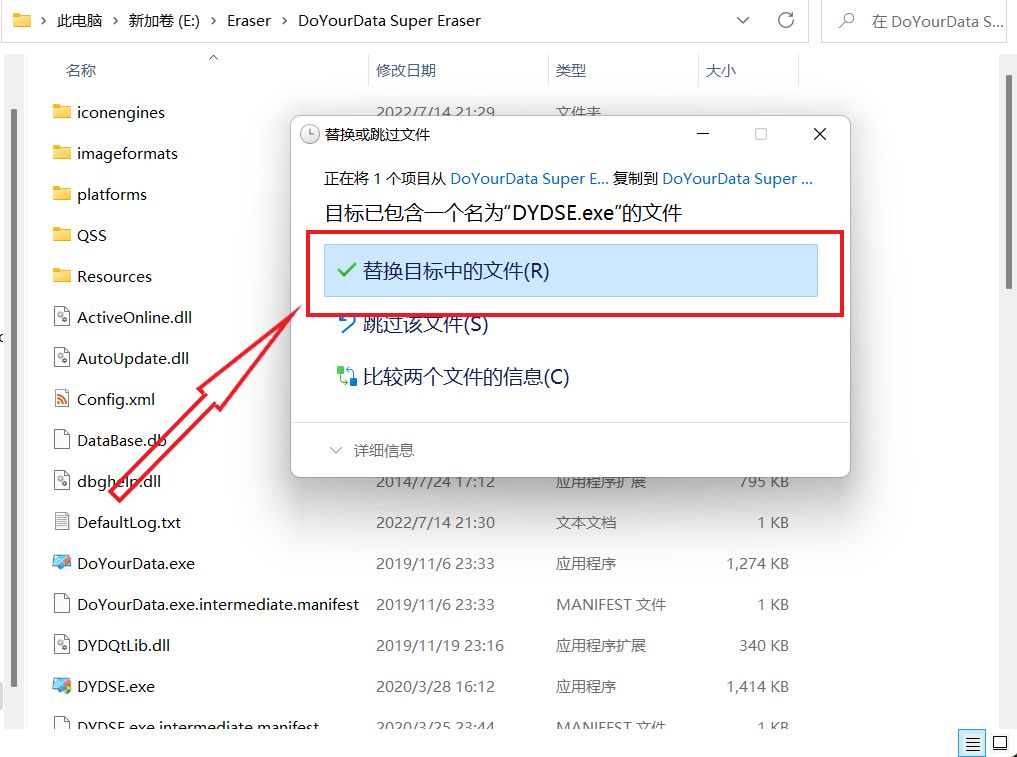Screen dimensions: 1017x757
Task: Click the skip arrow icon in dialog
Action: (346, 323)
